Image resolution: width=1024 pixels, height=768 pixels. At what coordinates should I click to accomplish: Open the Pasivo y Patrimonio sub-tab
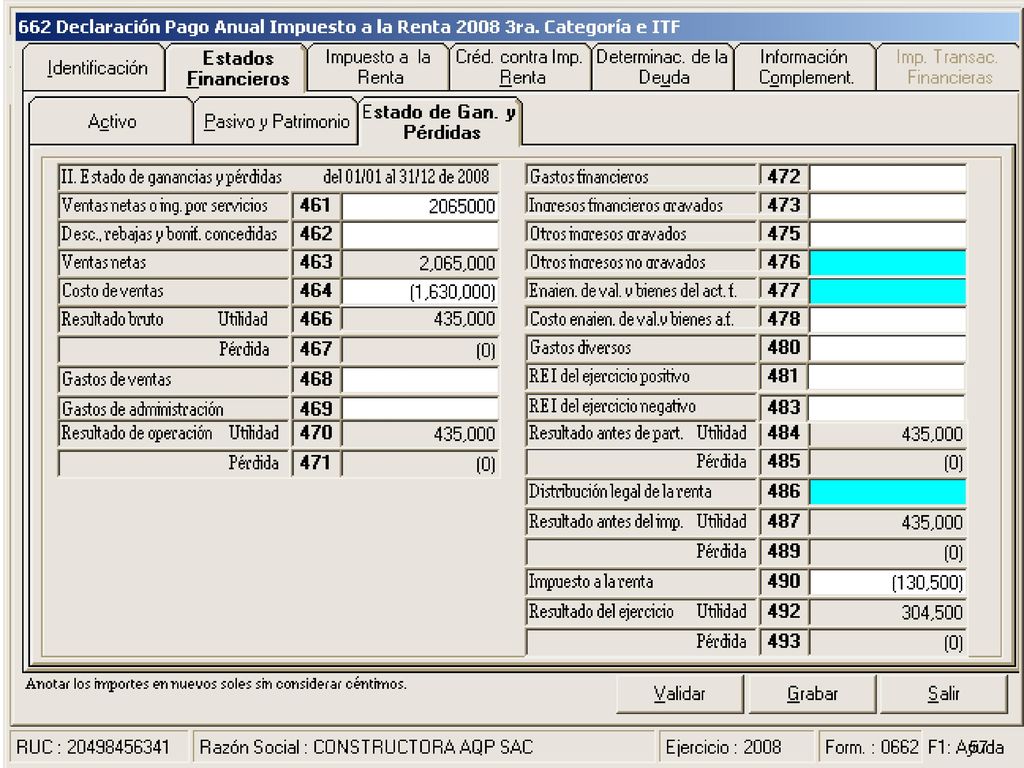[276, 121]
